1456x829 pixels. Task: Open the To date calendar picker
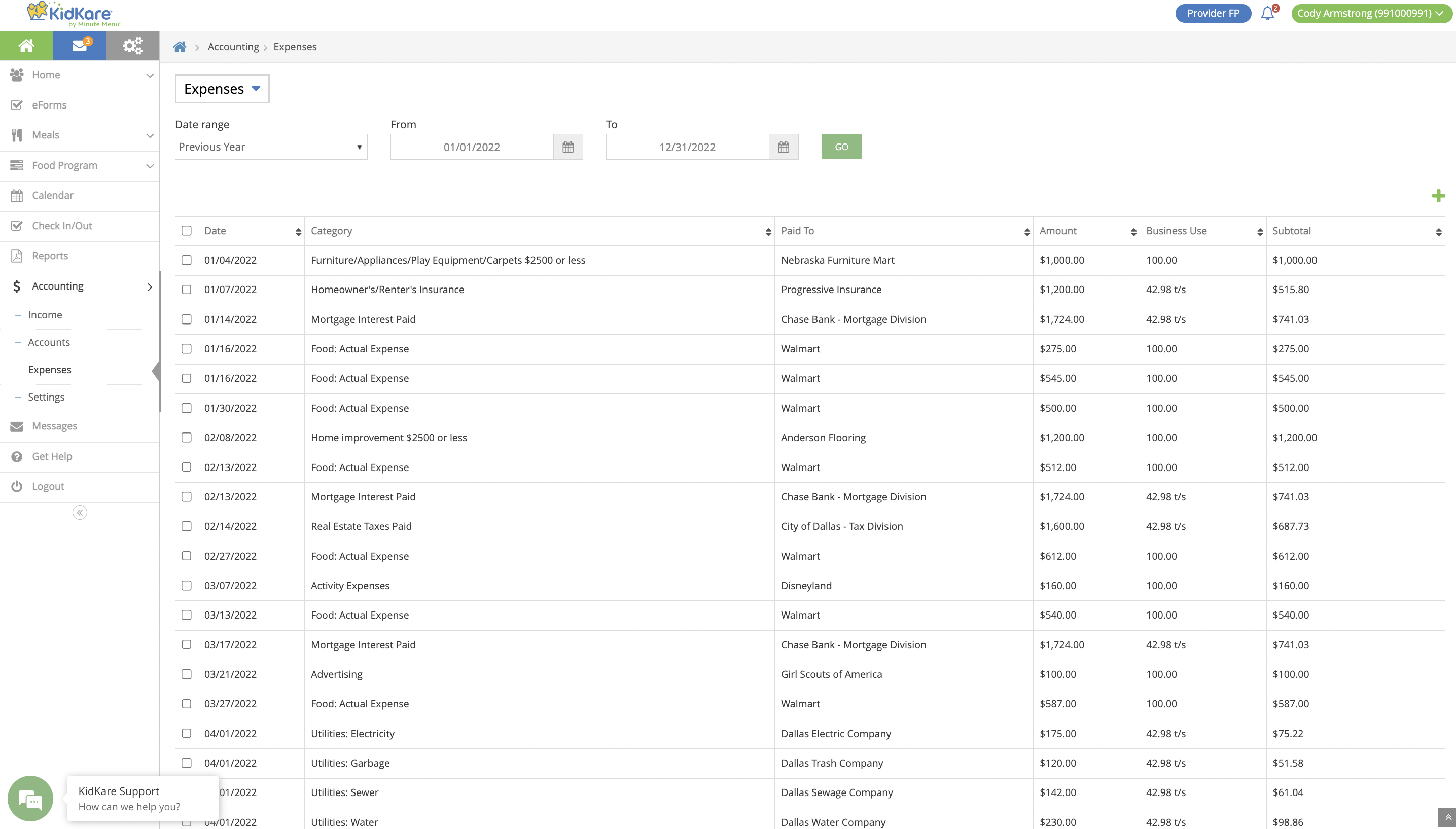pos(783,147)
